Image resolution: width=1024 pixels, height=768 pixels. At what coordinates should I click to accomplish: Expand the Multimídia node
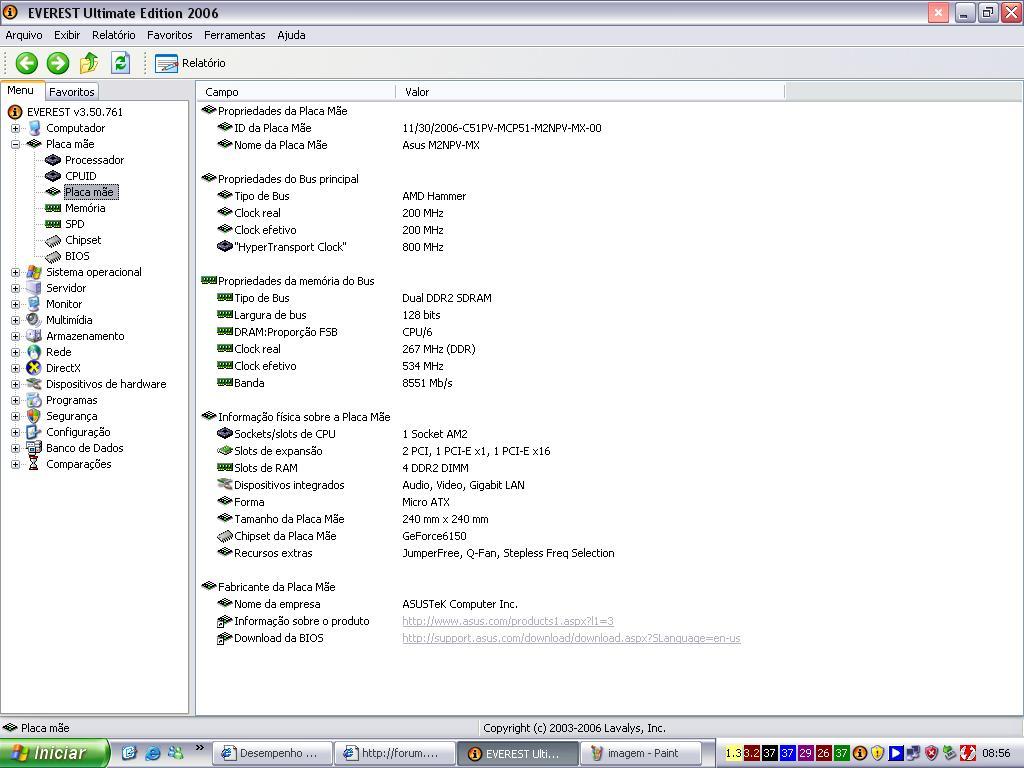pyautogui.click(x=16, y=321)
